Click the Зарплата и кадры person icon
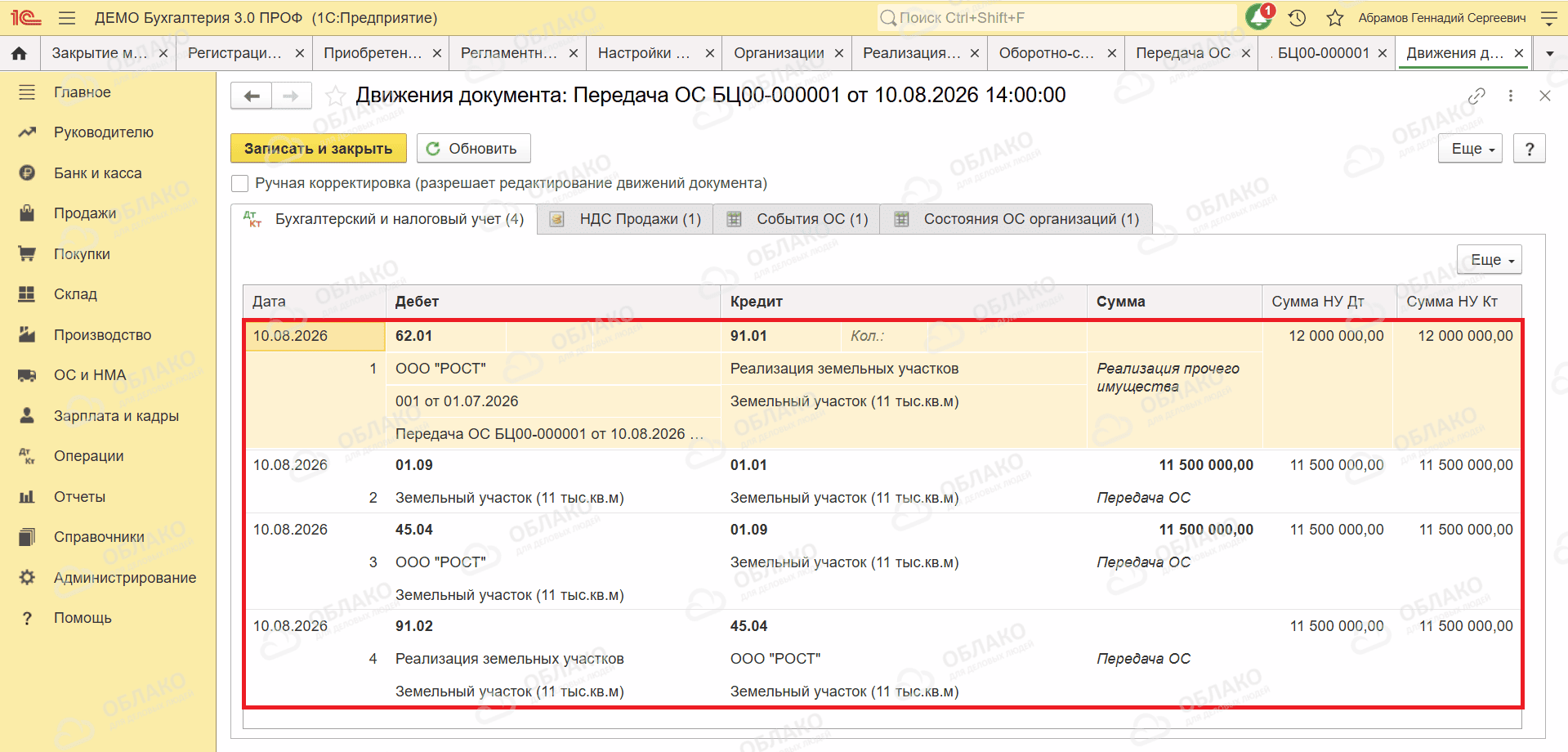Viewport: 1568px width, 752px height. tap(27, 415)
